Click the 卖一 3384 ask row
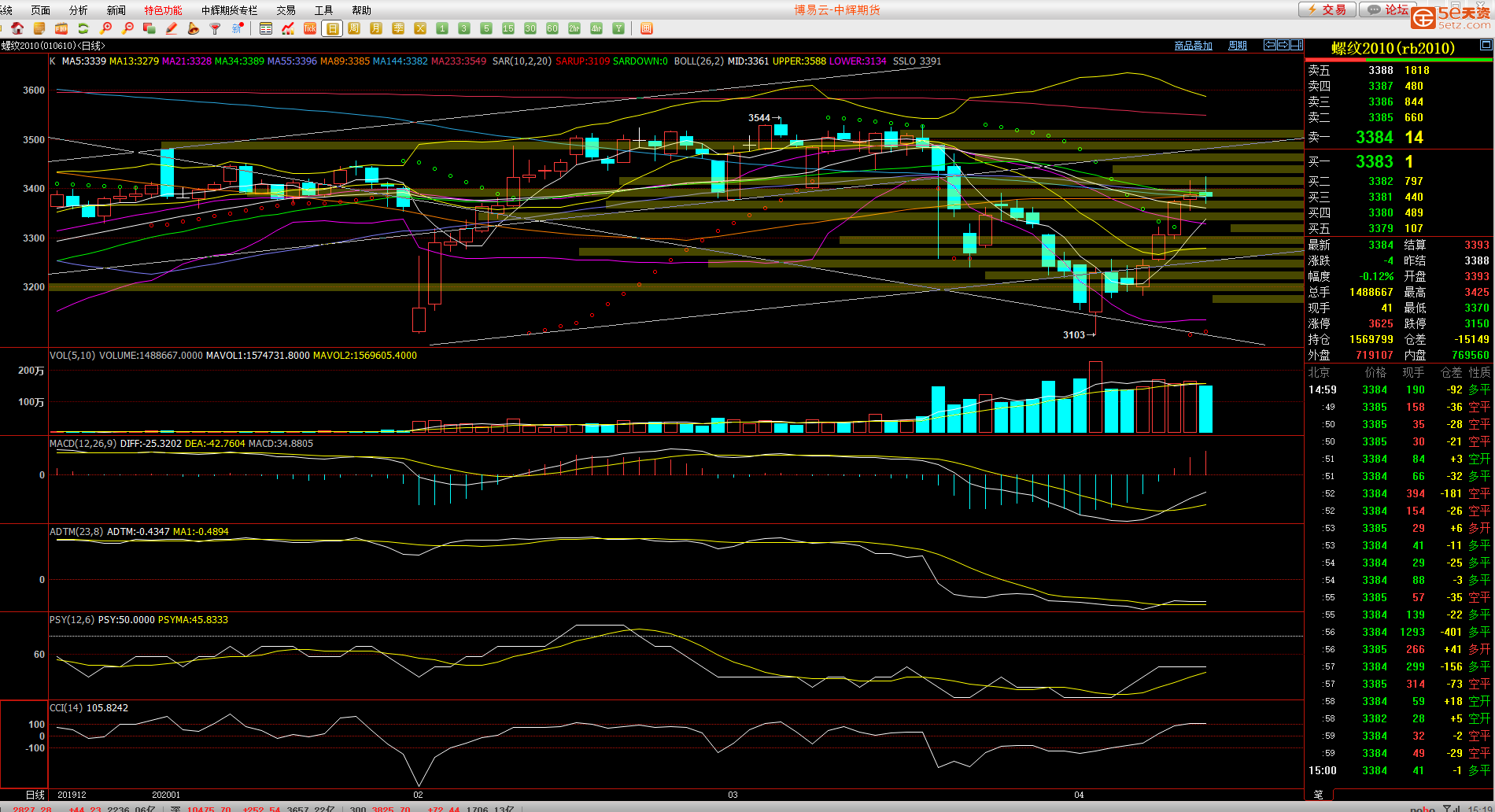This screenshot has height=812, width=1495. (x=1399, y=137)
